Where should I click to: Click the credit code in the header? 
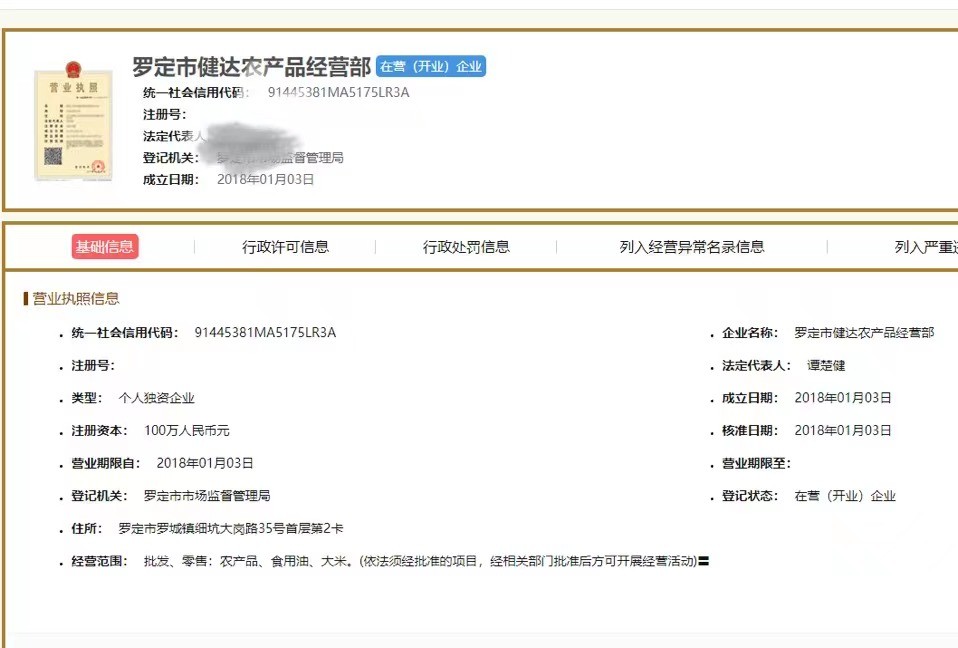click(338, 93)
